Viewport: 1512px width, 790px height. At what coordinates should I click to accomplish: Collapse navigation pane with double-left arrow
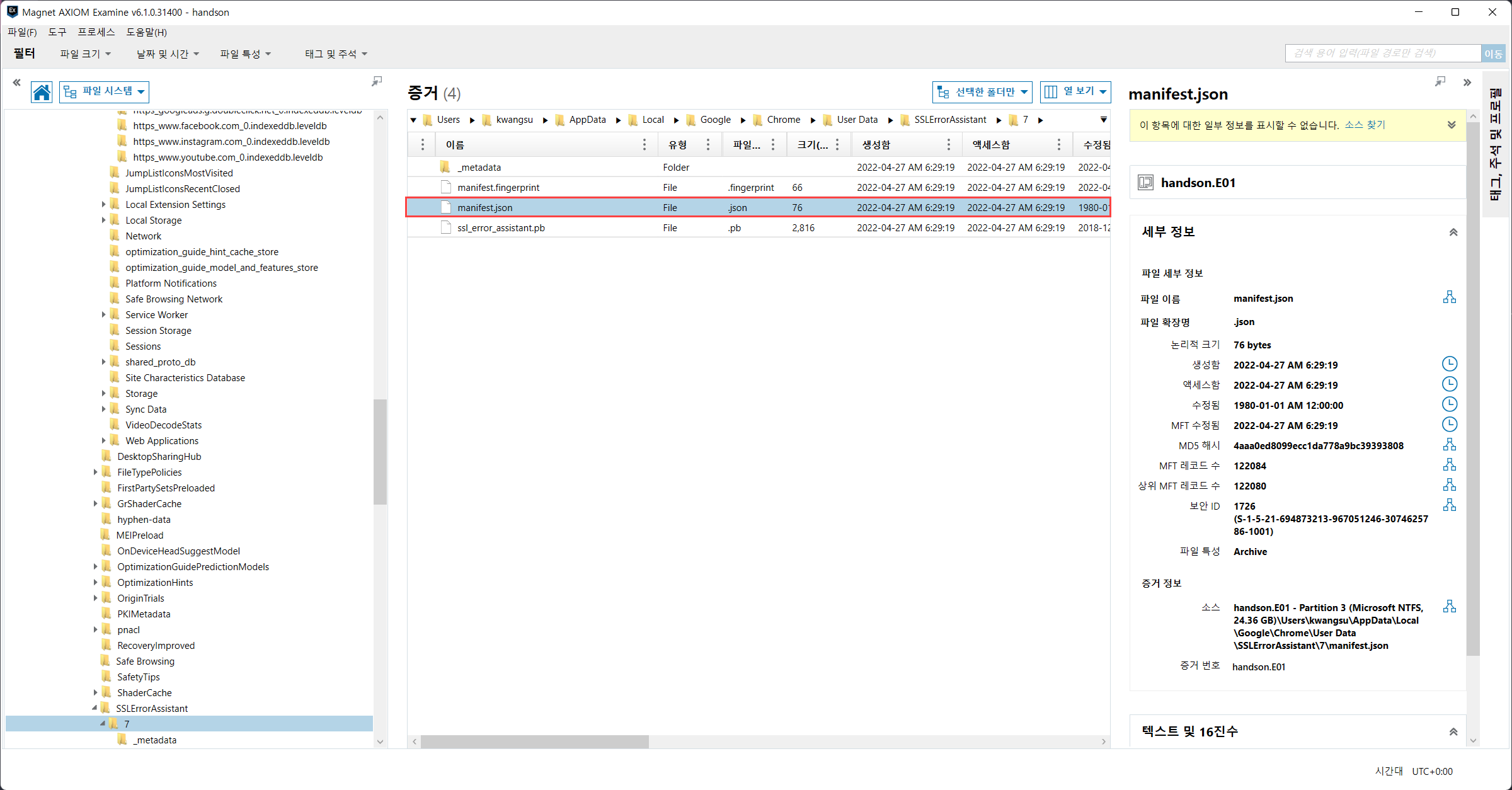(x=17, y=83)
